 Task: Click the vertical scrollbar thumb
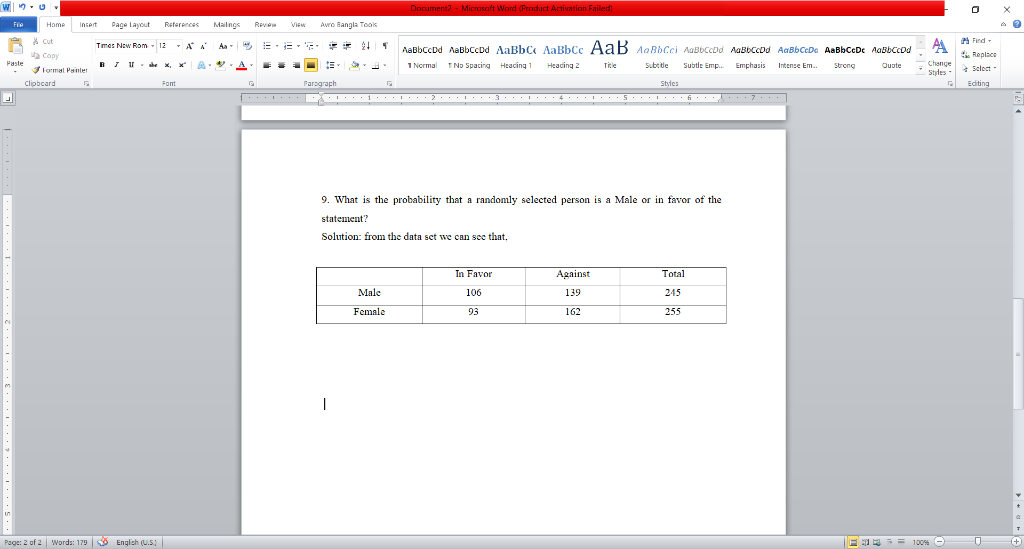click(x=1017, y=353)
